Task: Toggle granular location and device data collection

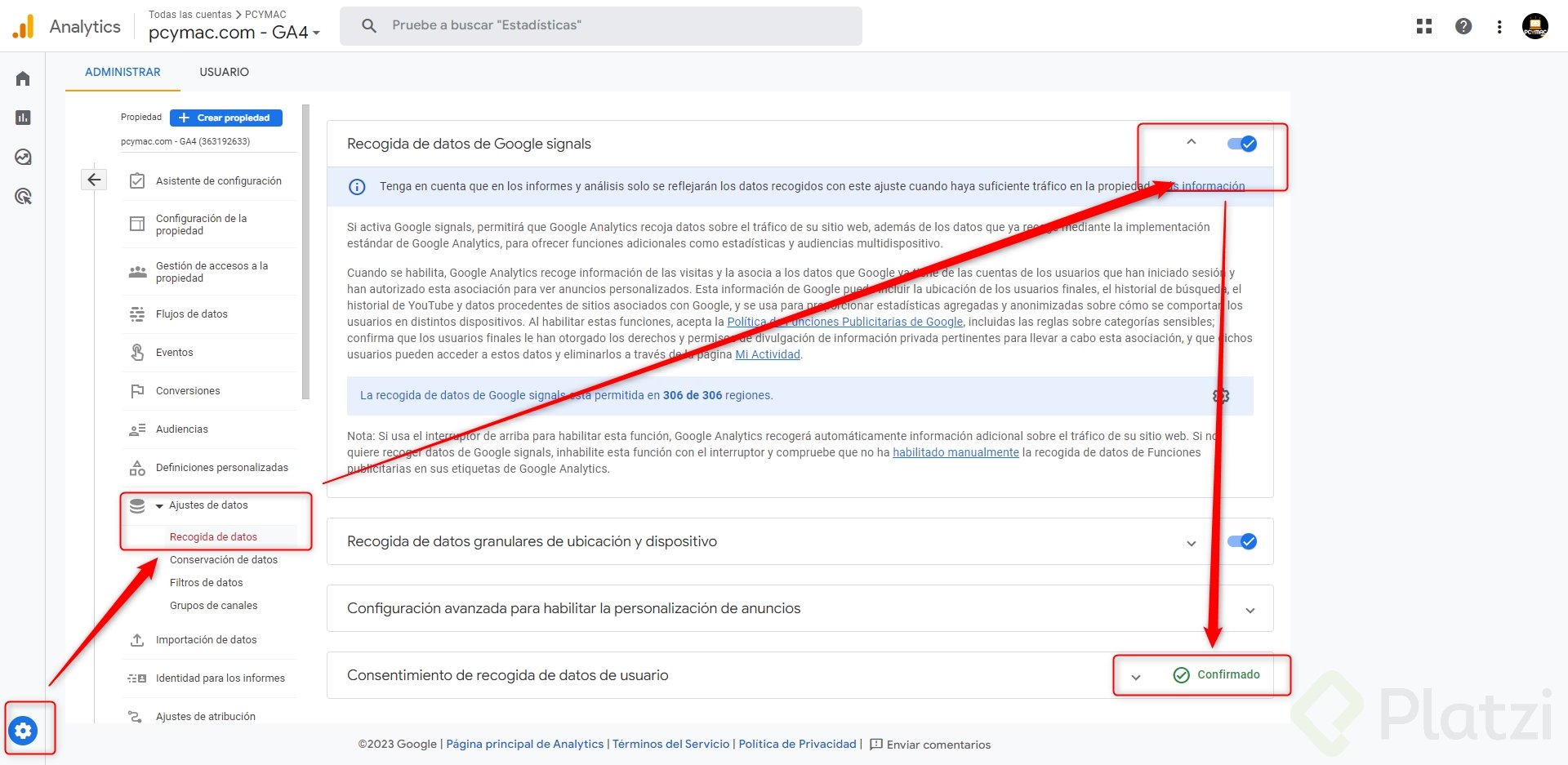Action: coord(1242,541)
